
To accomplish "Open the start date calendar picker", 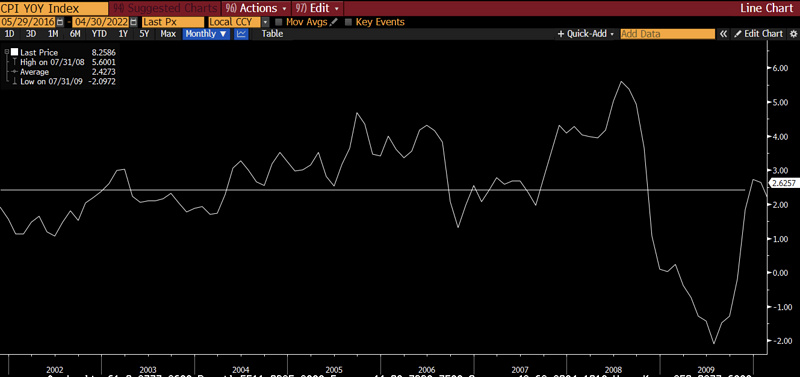I will tap(61, 22).
